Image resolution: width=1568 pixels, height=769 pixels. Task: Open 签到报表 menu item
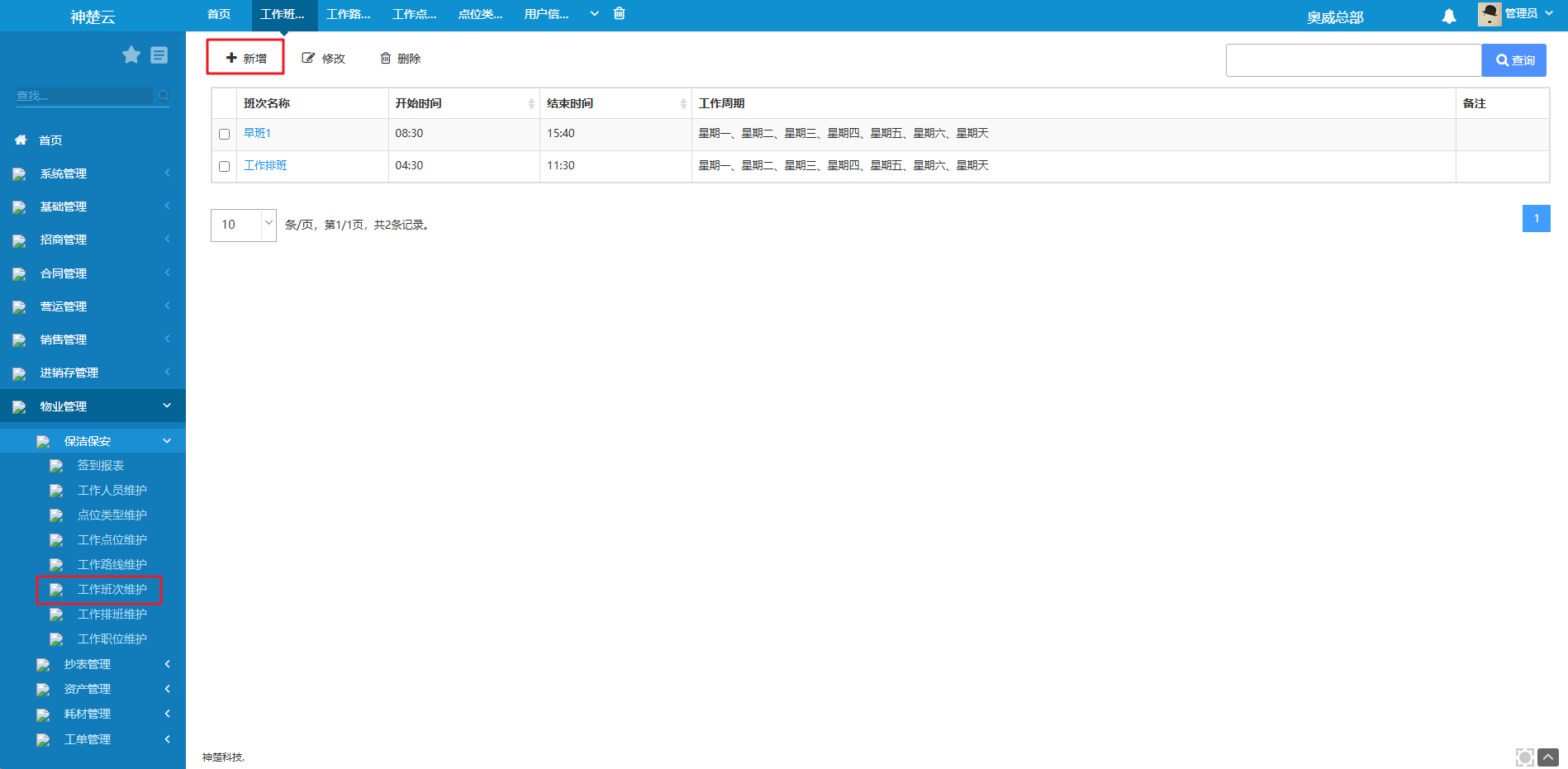(101, 466)
